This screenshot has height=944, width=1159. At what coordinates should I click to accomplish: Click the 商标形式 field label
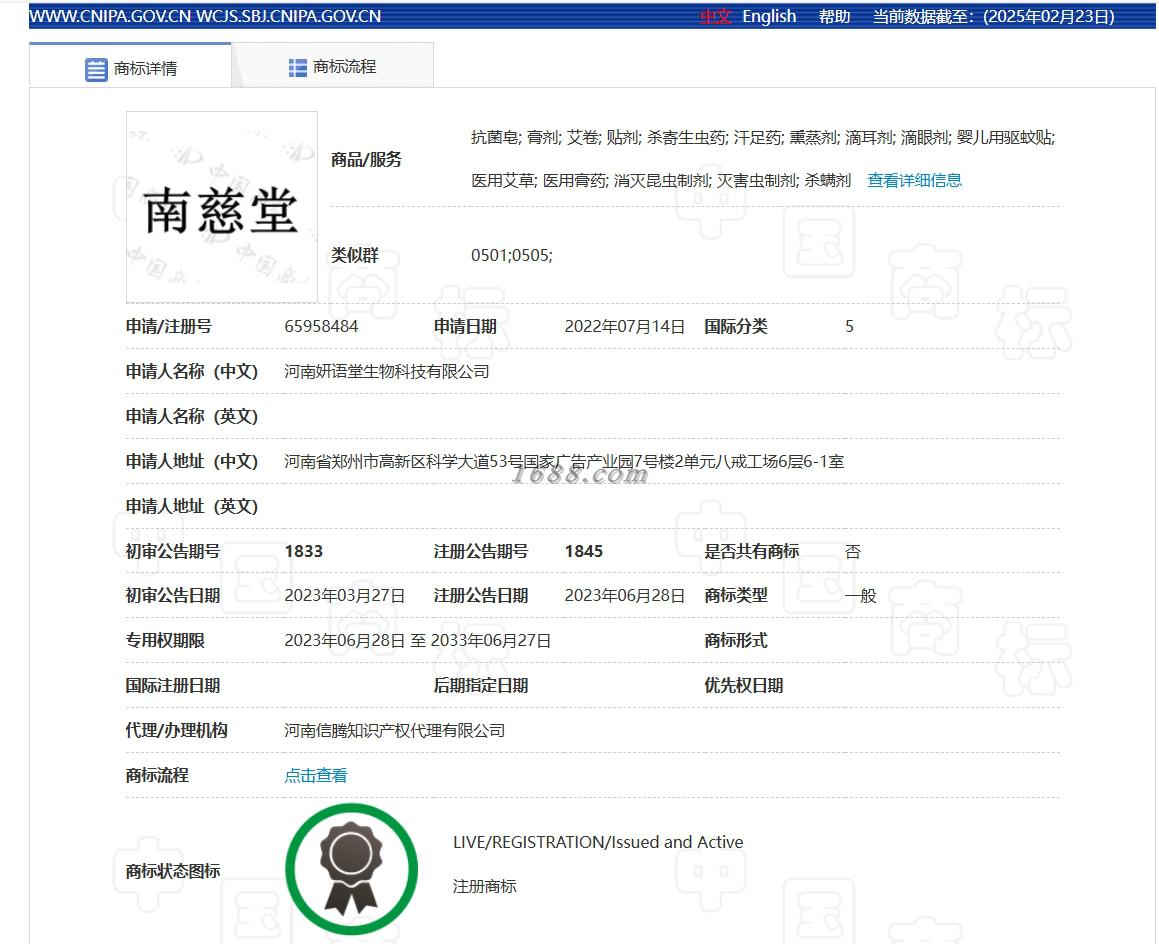(736, 641)
